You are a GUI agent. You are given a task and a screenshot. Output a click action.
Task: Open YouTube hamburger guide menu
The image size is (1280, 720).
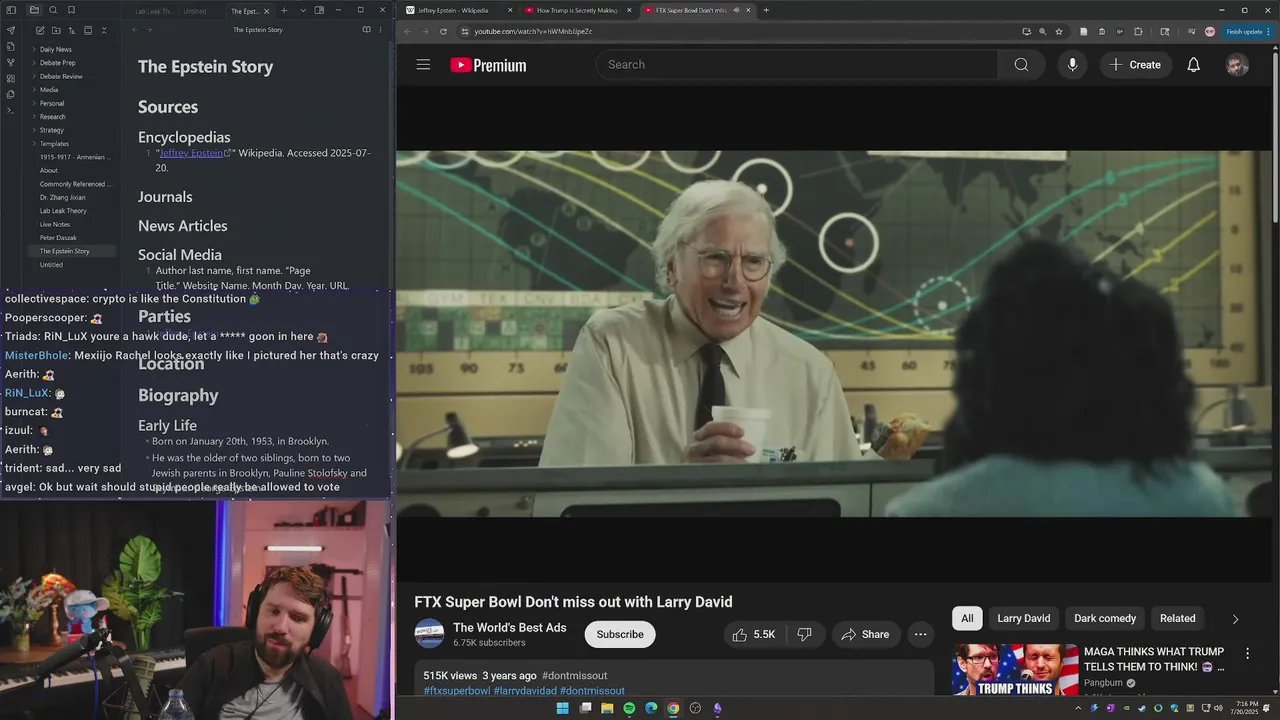[423, 65]
